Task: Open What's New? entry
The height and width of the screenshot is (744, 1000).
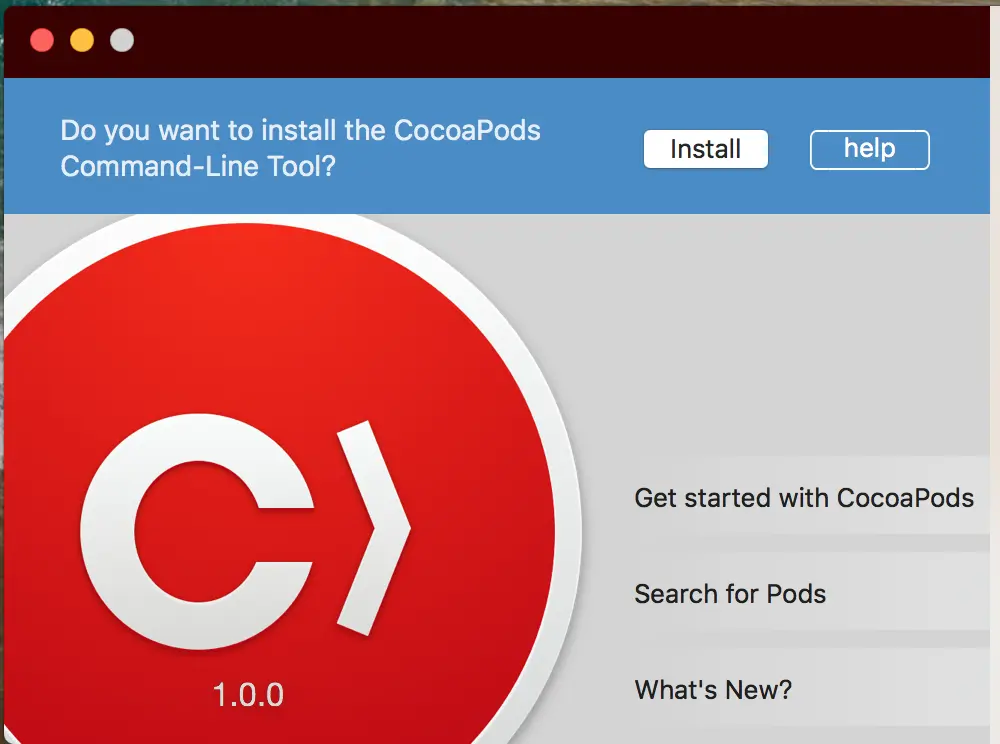Action: point(804,689)
